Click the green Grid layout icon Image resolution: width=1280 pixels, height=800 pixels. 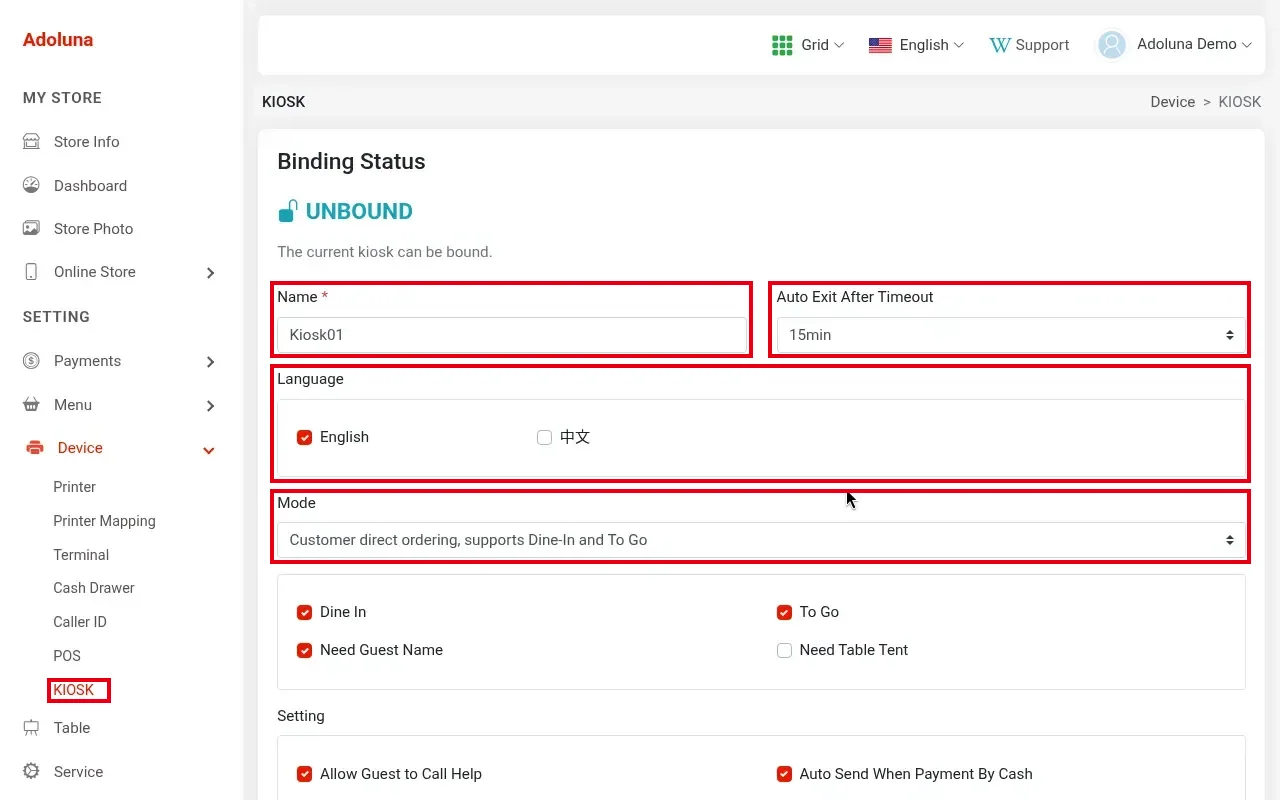[x=782, y=45]
